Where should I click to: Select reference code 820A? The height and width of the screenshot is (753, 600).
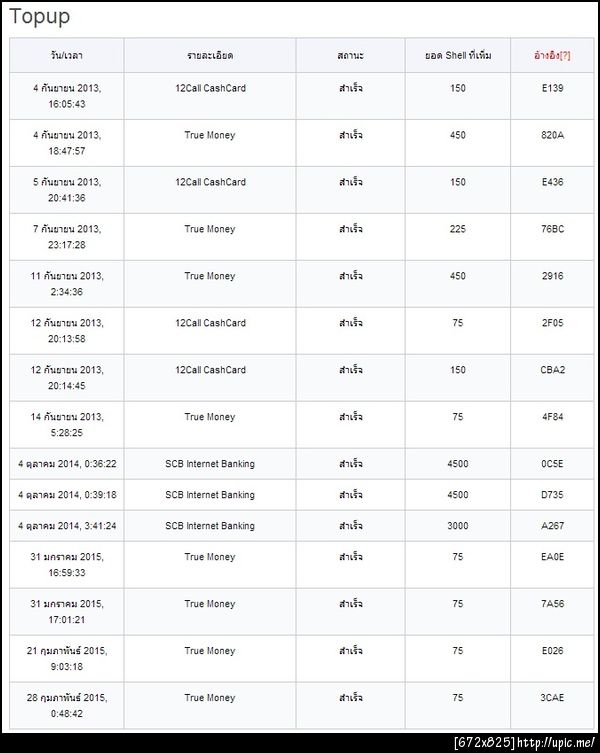(x=552, y=135)
